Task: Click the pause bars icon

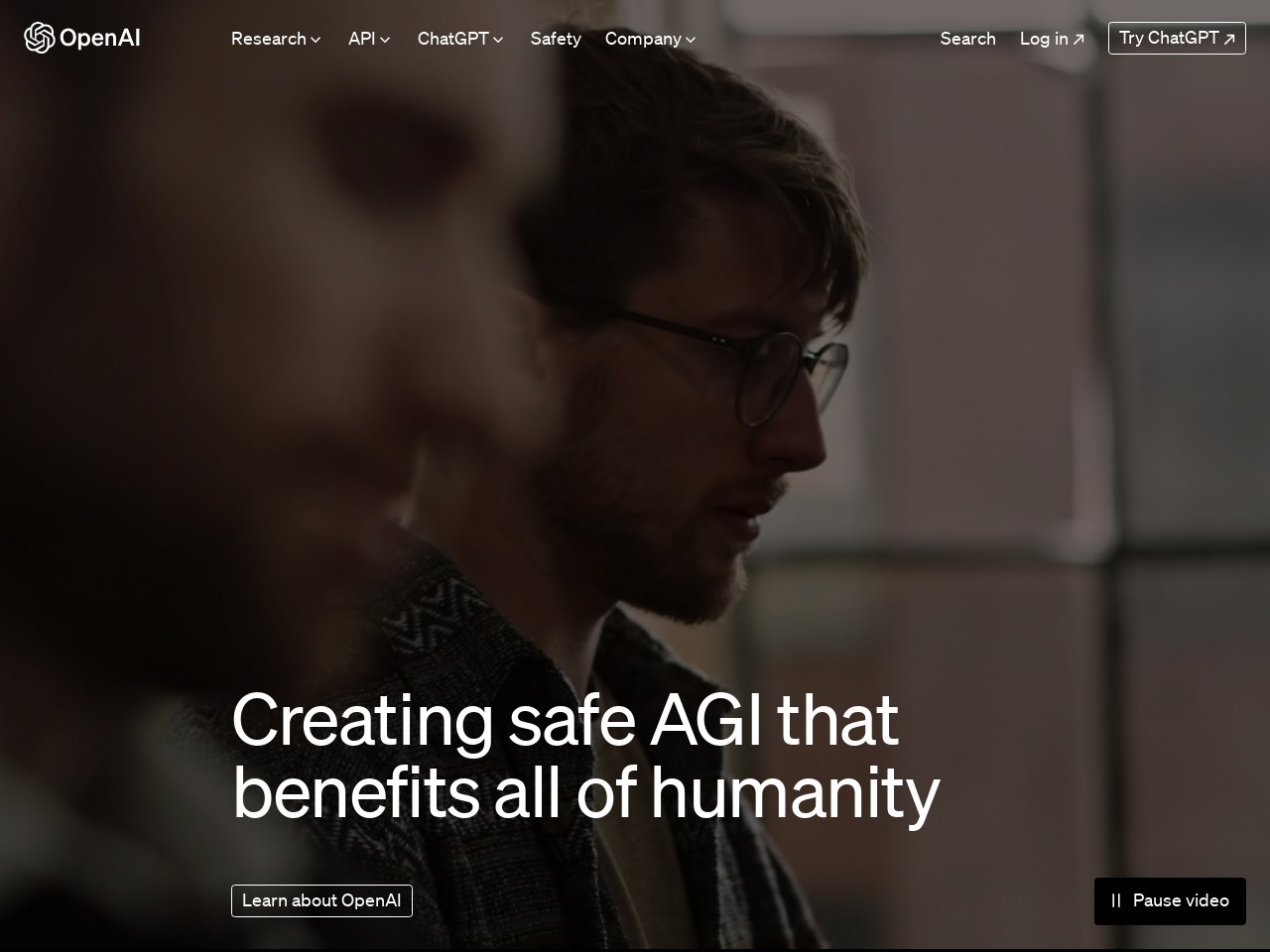Action: tap(1116, 900)
